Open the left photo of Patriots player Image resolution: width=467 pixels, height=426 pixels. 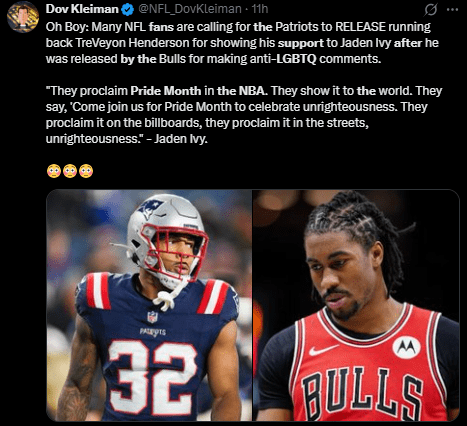149,305
